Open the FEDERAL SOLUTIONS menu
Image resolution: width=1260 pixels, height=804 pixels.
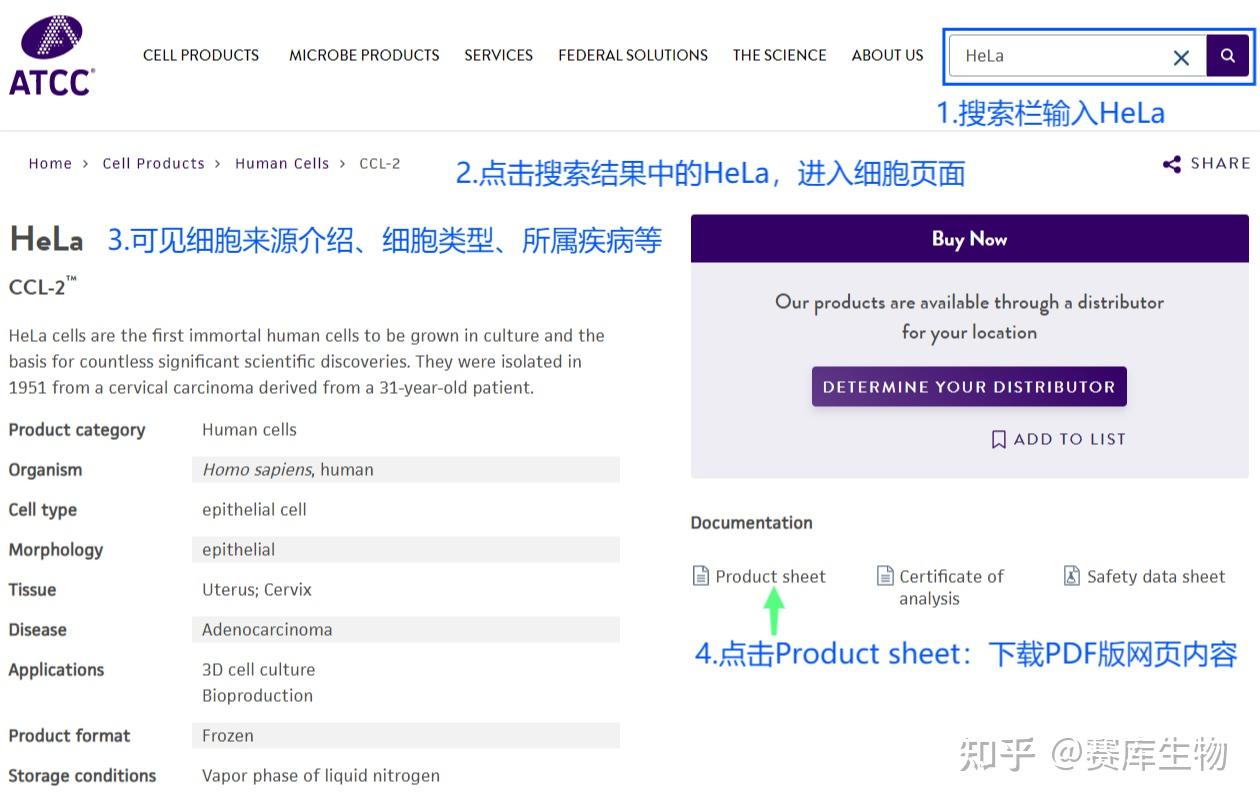tap(632, 55)
